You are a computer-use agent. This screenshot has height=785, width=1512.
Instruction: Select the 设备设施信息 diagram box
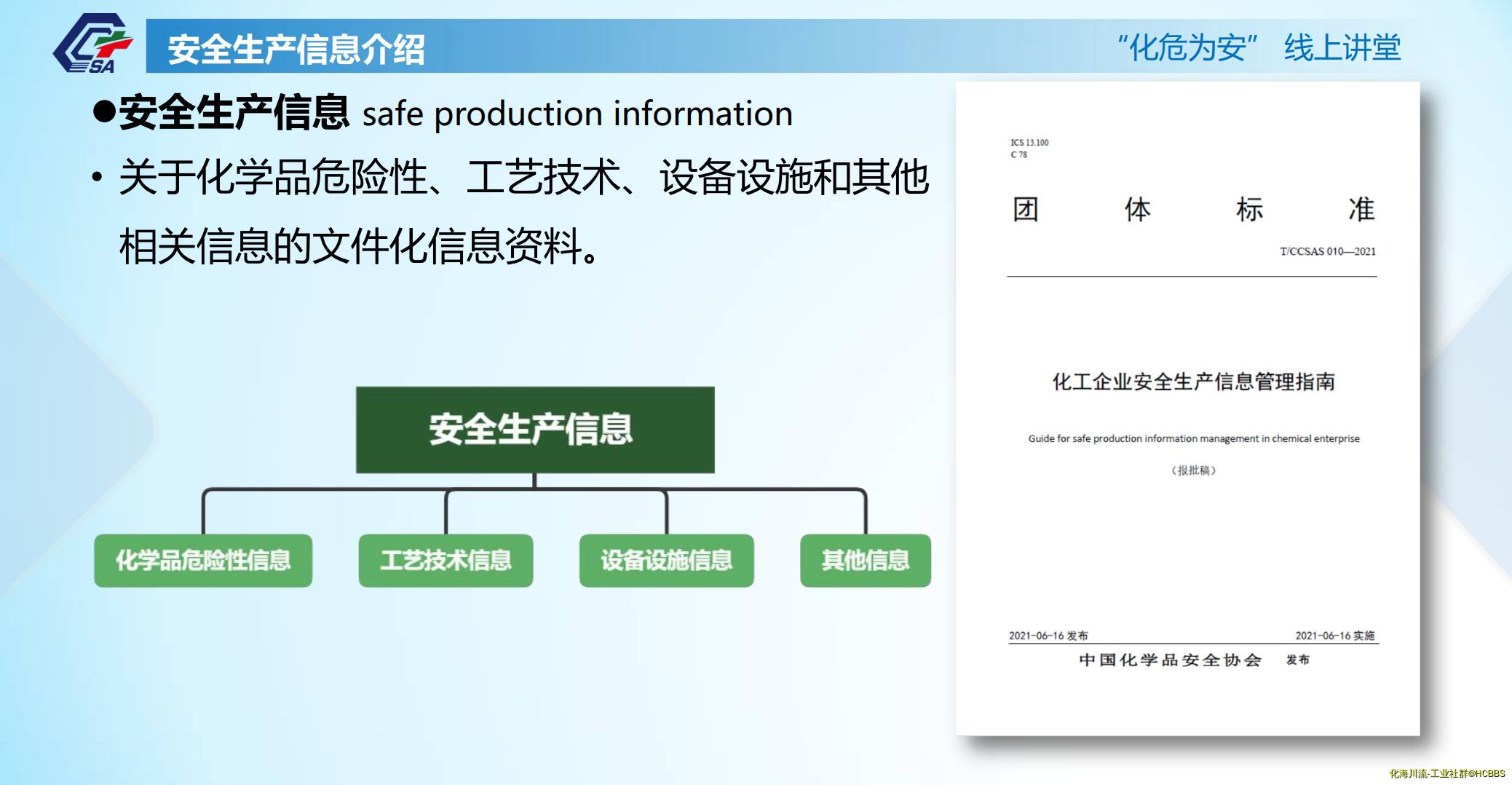click(x=666, y=560)
